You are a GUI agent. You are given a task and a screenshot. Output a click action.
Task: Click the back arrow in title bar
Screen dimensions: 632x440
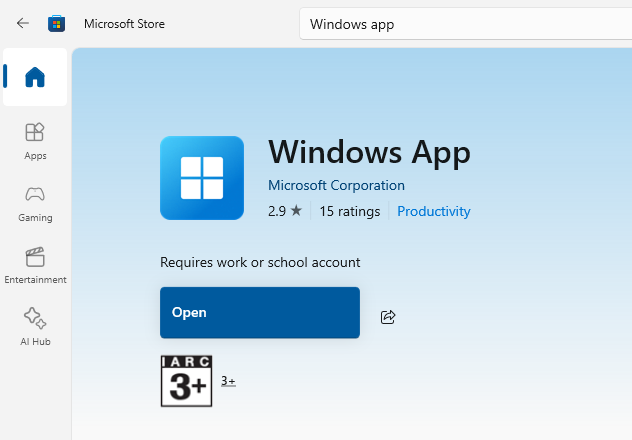23,23
